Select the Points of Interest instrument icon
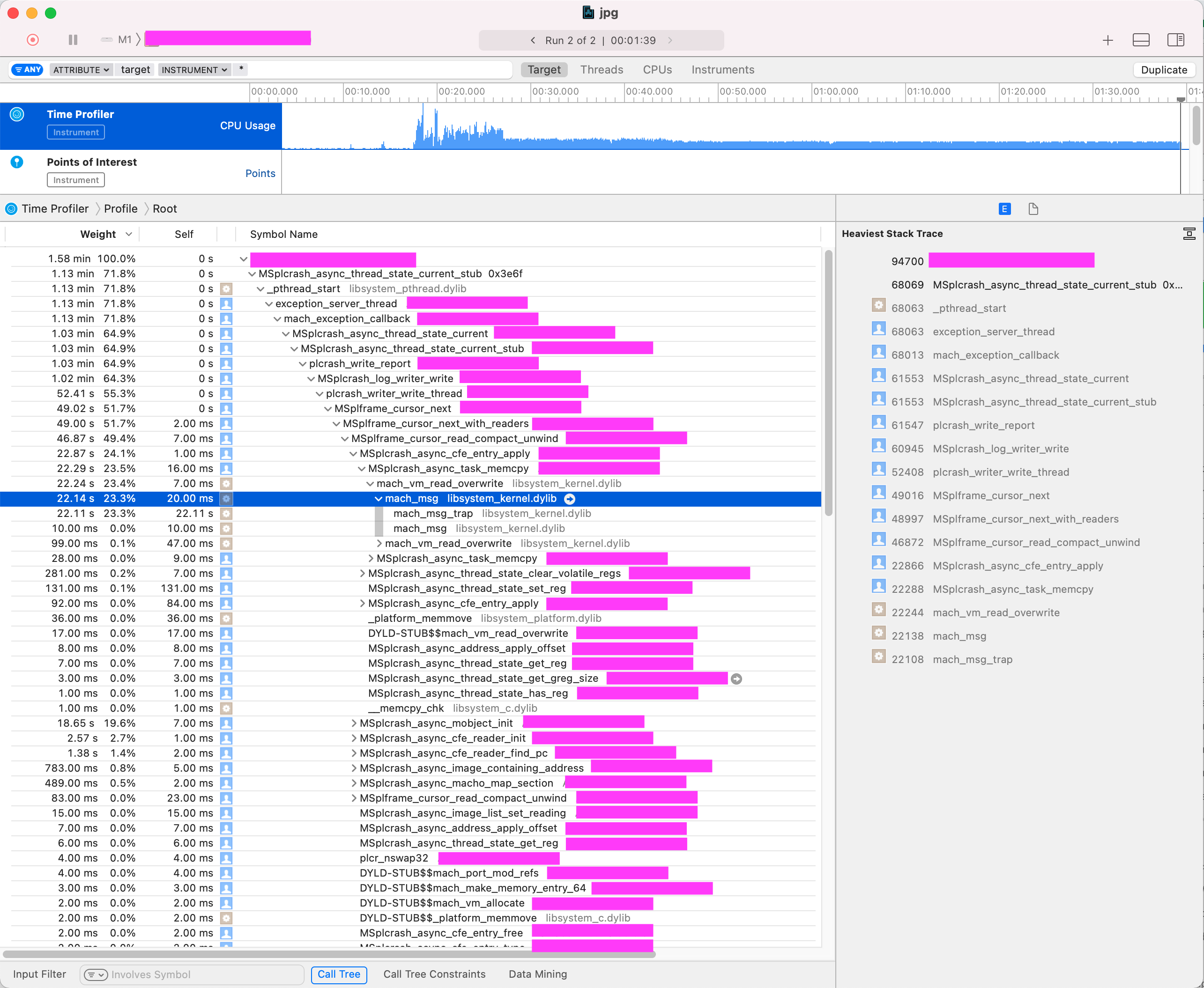This screenshot has width=1204, height=988. click(17, 162)
